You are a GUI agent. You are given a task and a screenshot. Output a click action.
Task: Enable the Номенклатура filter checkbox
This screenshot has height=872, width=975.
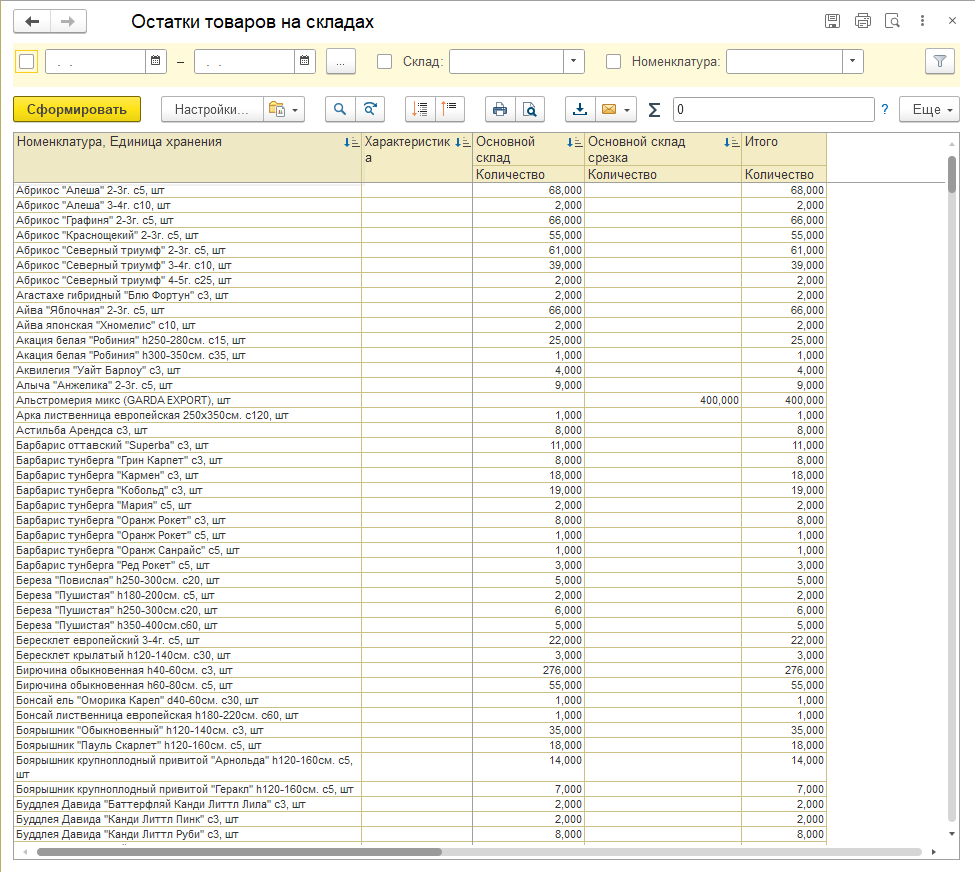pos(614,62)
